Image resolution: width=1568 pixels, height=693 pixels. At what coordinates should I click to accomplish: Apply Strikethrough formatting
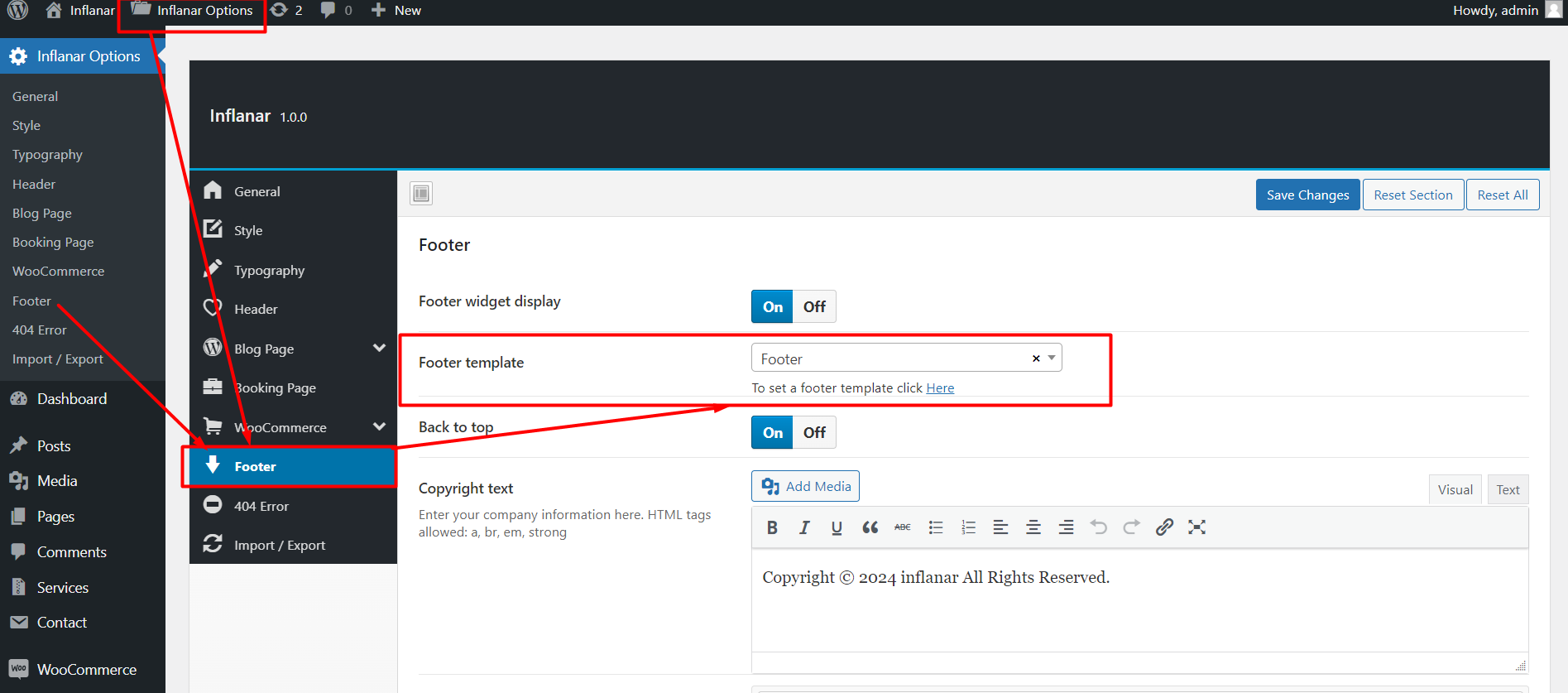click(903, 527)
